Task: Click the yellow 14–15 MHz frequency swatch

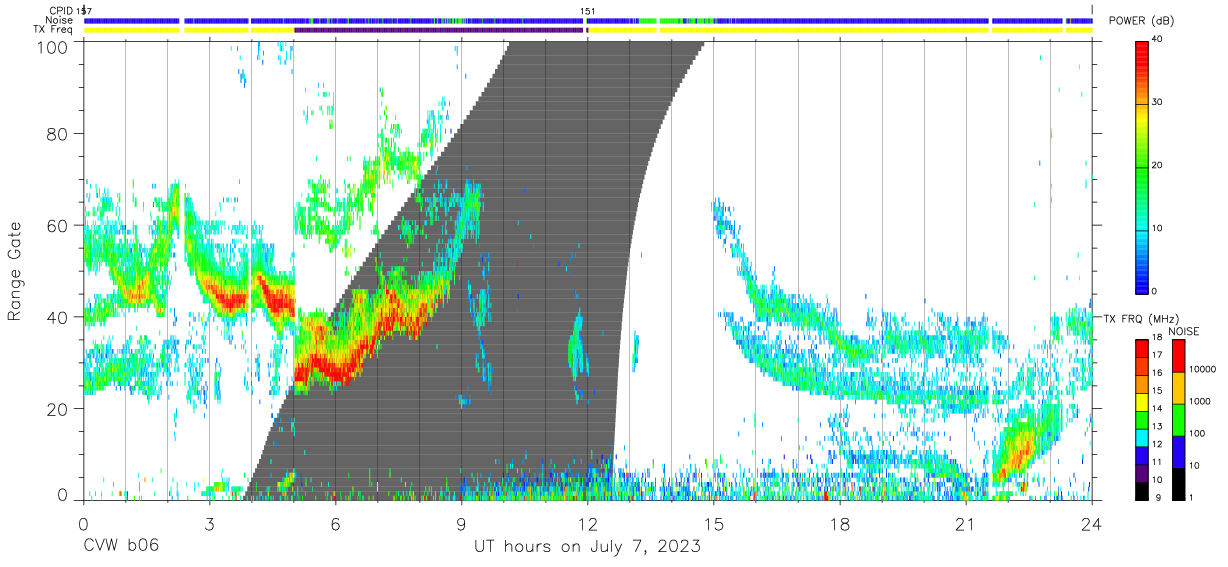Action: pyautogui.click(x=1141, y=401)
